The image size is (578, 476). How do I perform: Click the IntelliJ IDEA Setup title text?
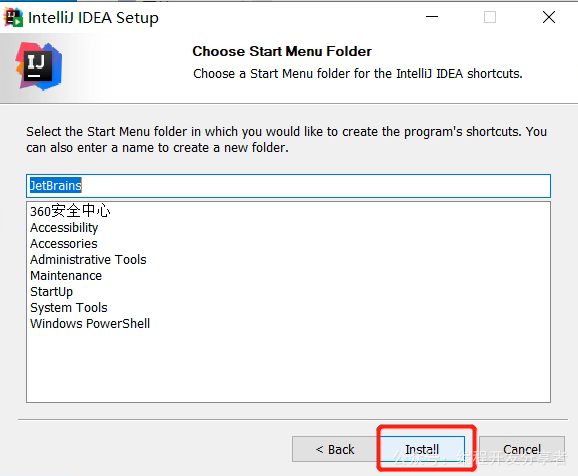click(x=93, y=18)
